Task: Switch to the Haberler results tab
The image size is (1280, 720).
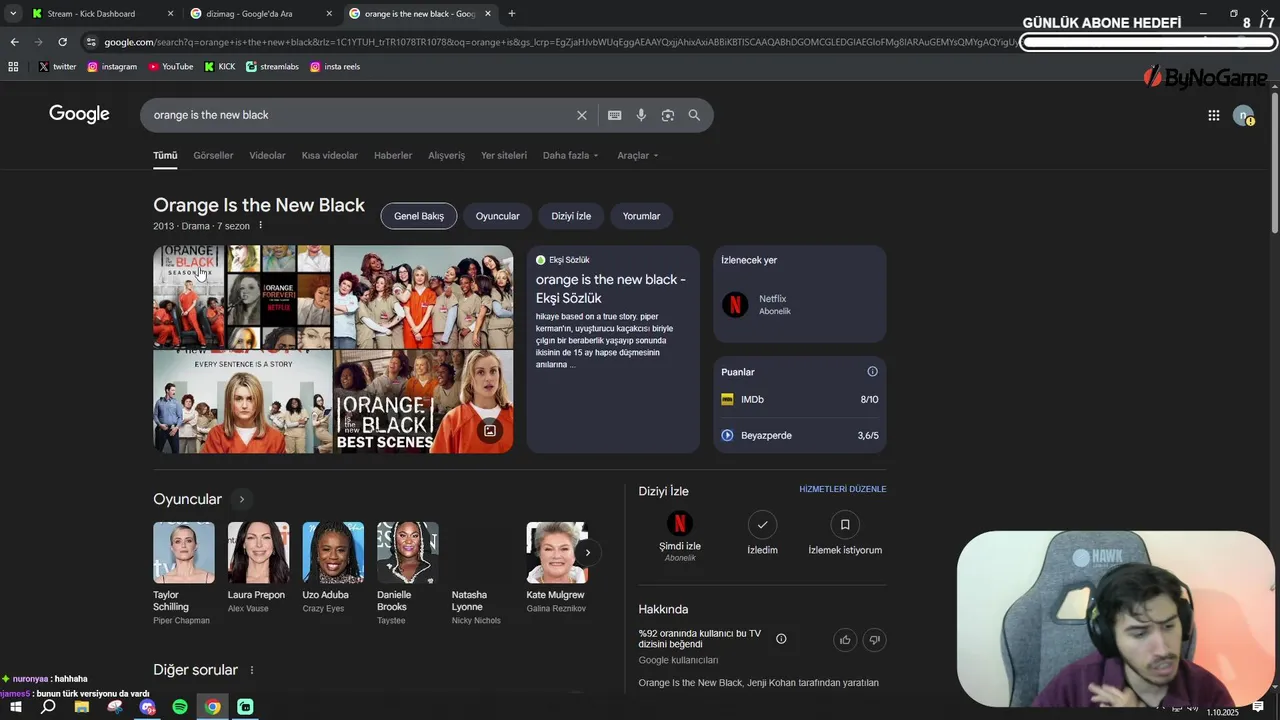Action: pyautogui.click(x=393, y=156)
